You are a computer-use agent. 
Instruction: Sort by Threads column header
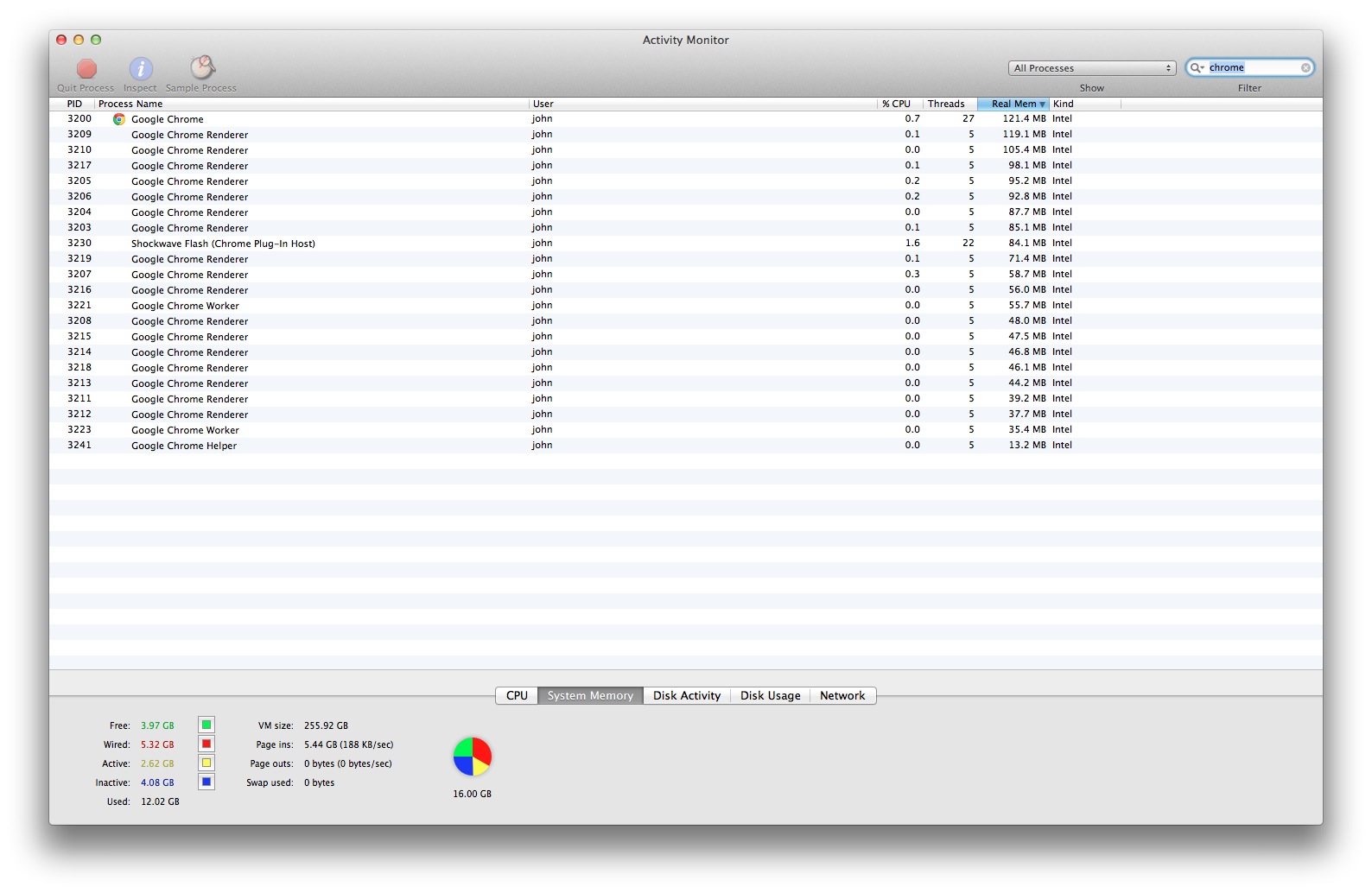(x=950, y=104)
